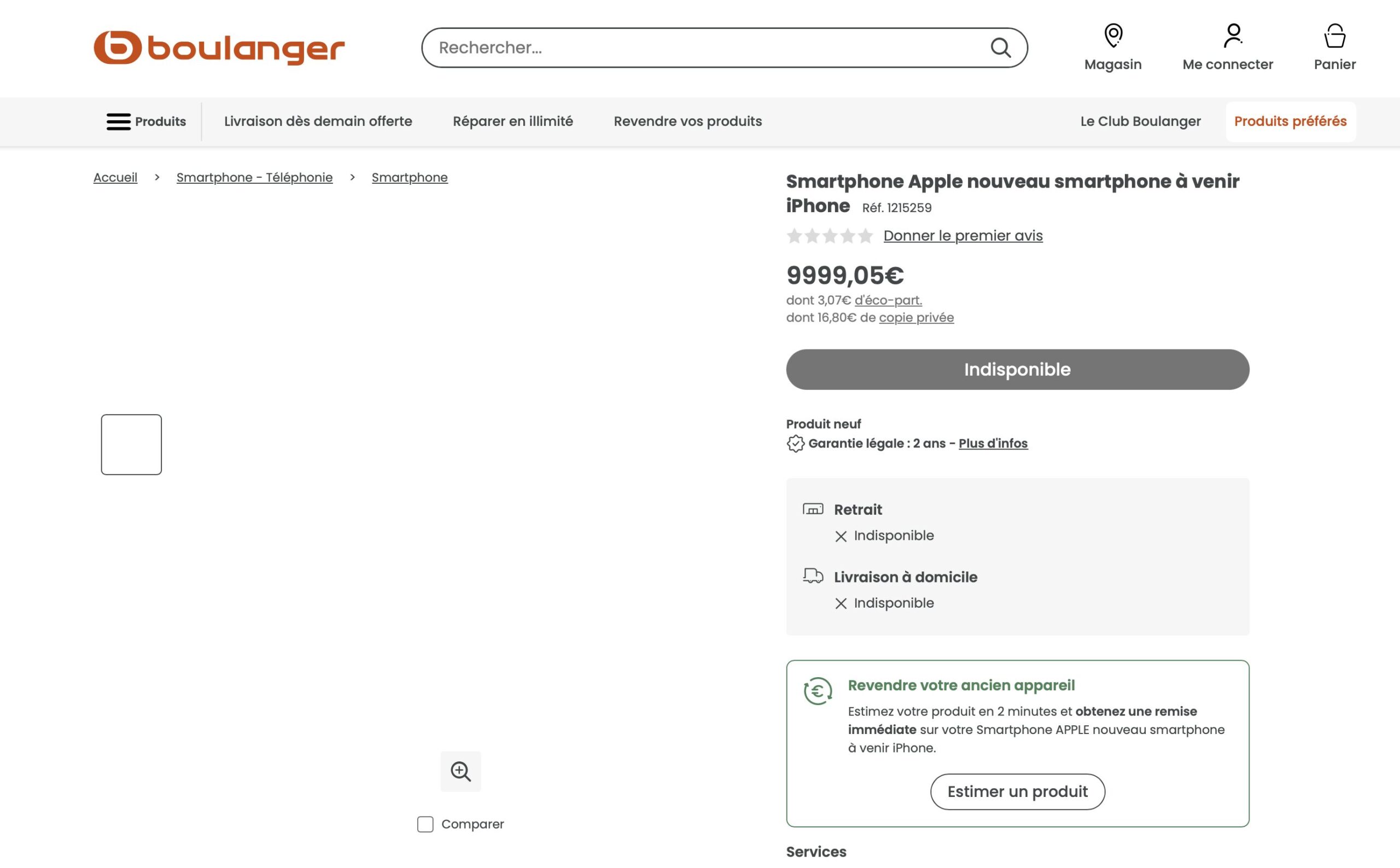This screenshot has width=1400, height=868.
Task: Open Livraison dès demain offerte menu item
Action: [318, 121]
